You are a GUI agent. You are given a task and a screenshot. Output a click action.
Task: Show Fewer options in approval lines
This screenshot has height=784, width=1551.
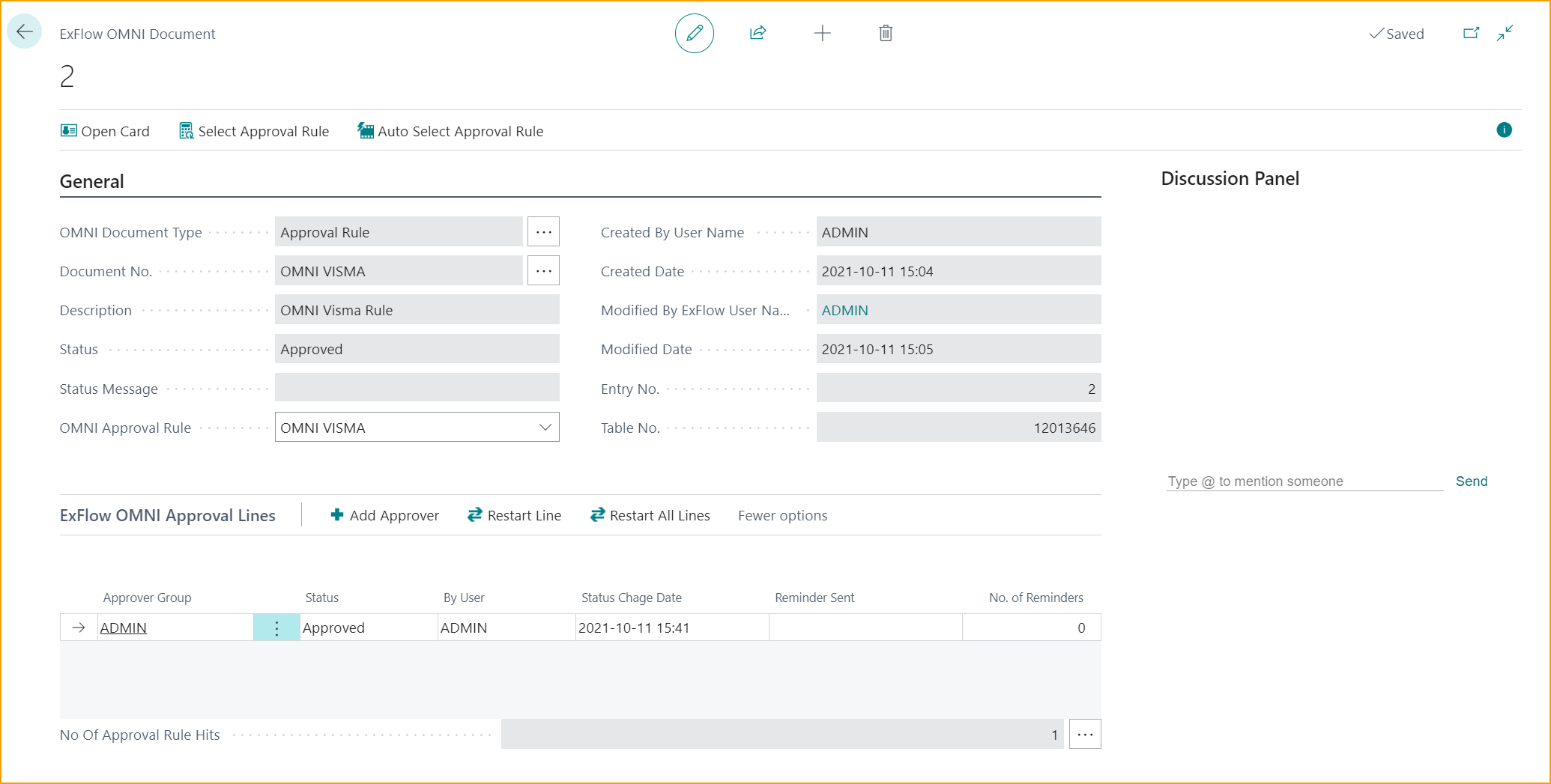(782, 515)
